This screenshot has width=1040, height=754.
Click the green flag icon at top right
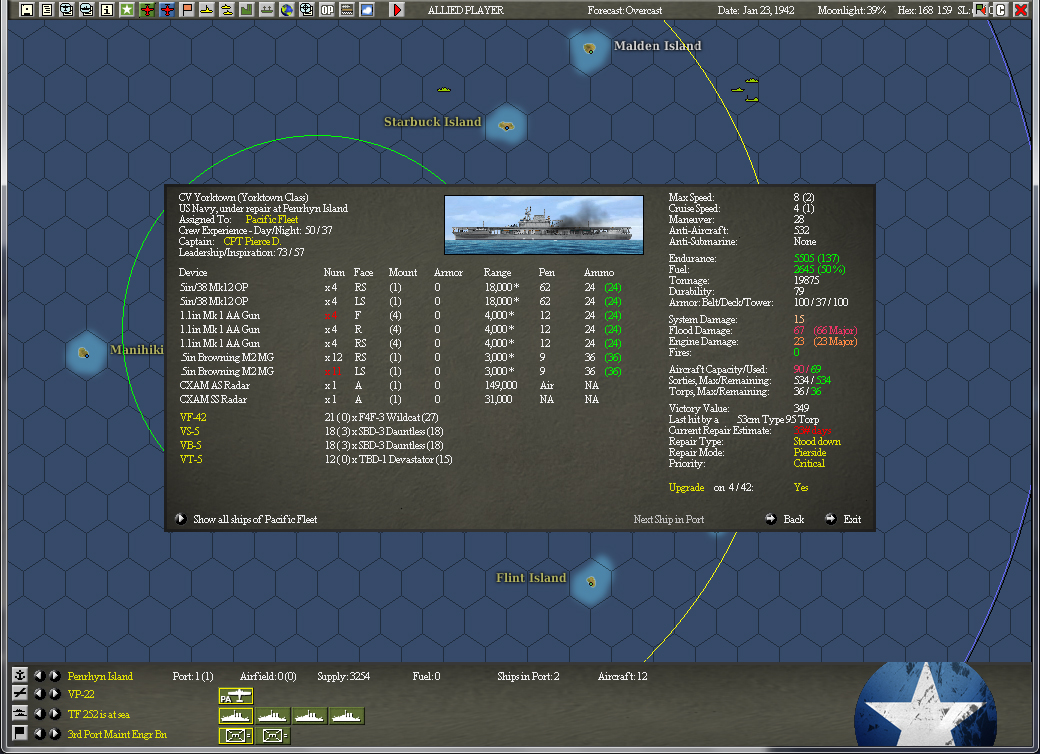[980, 10]
